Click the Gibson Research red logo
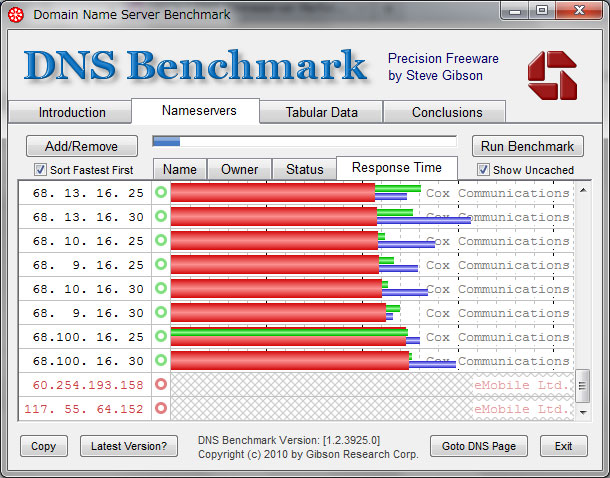The height and width of the screenshot is (478, 610). [552, 75]
